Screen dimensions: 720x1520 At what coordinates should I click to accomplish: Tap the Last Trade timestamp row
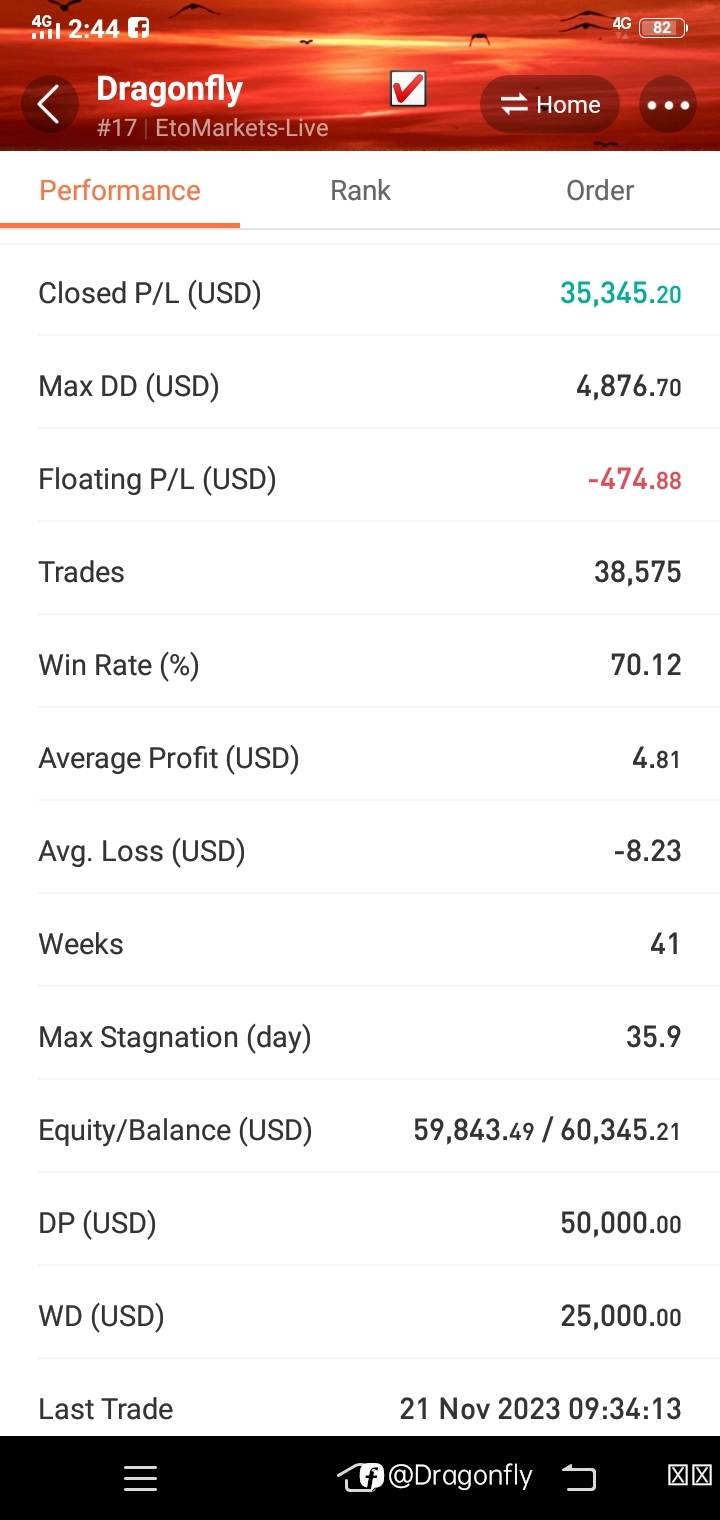[x=360, y=1409]
